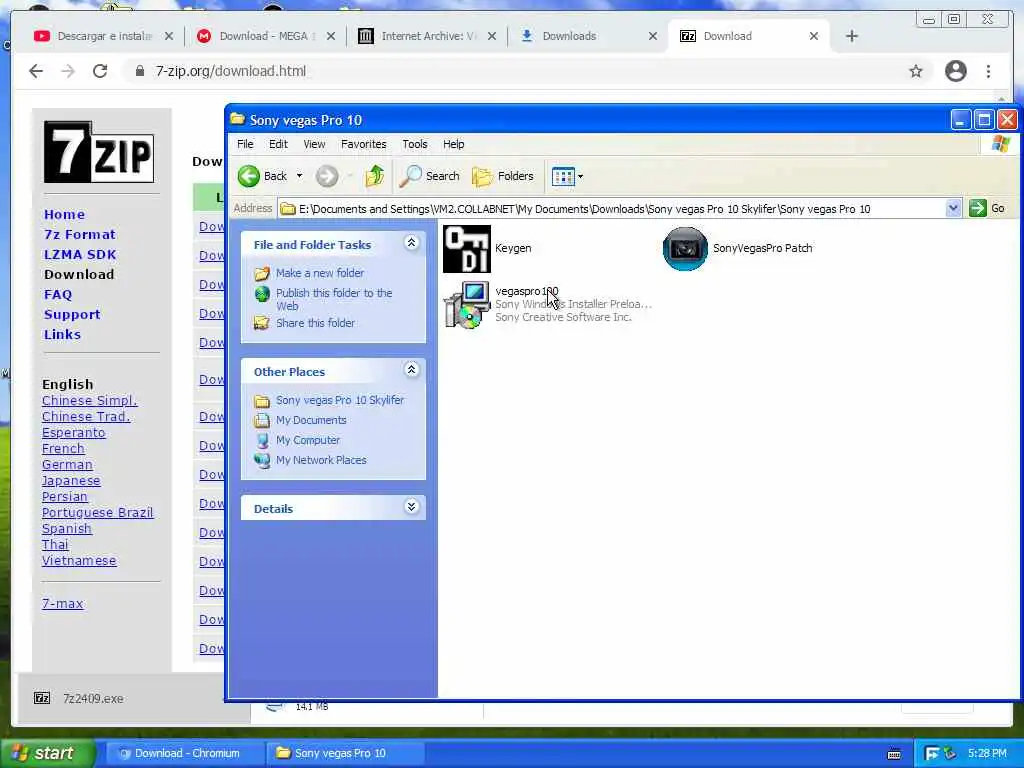Click Publish this folder to the Web
Image resolution: width=1024 pixels, height=768 pixels.
click(x=334, y=299)
